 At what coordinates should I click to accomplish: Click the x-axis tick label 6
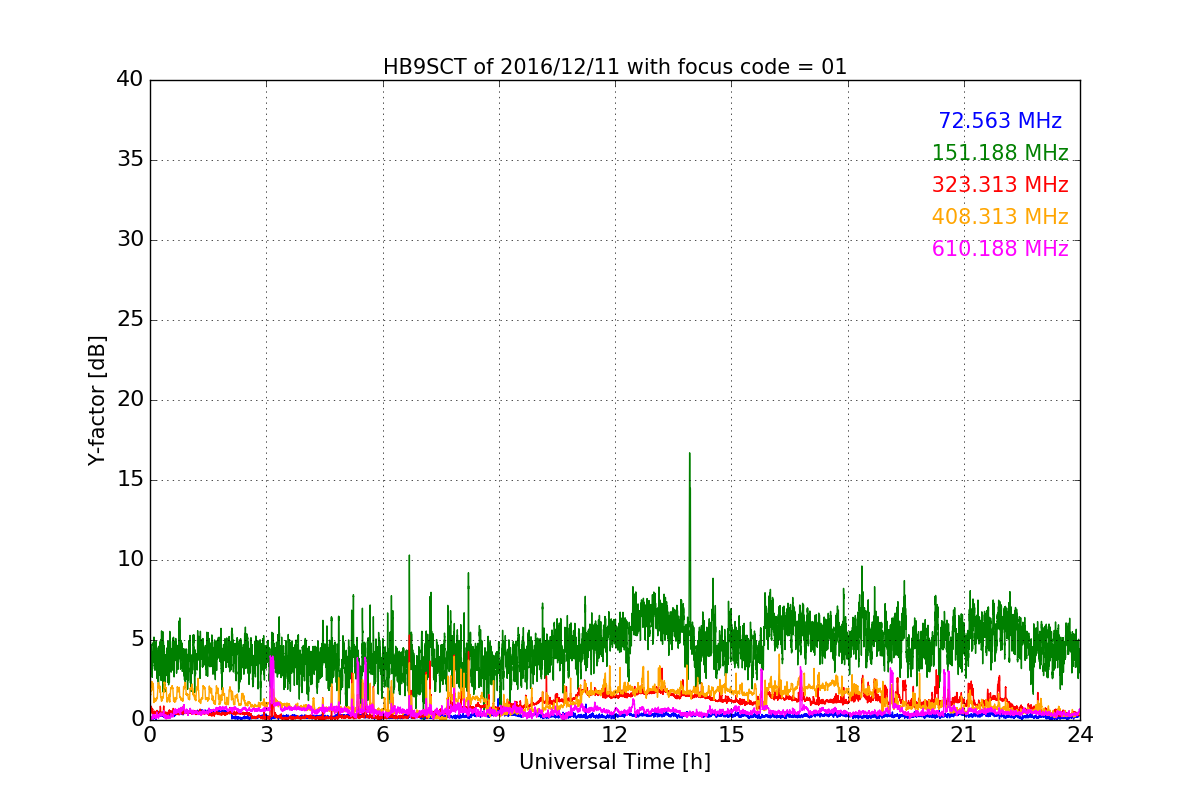point(383,734)
